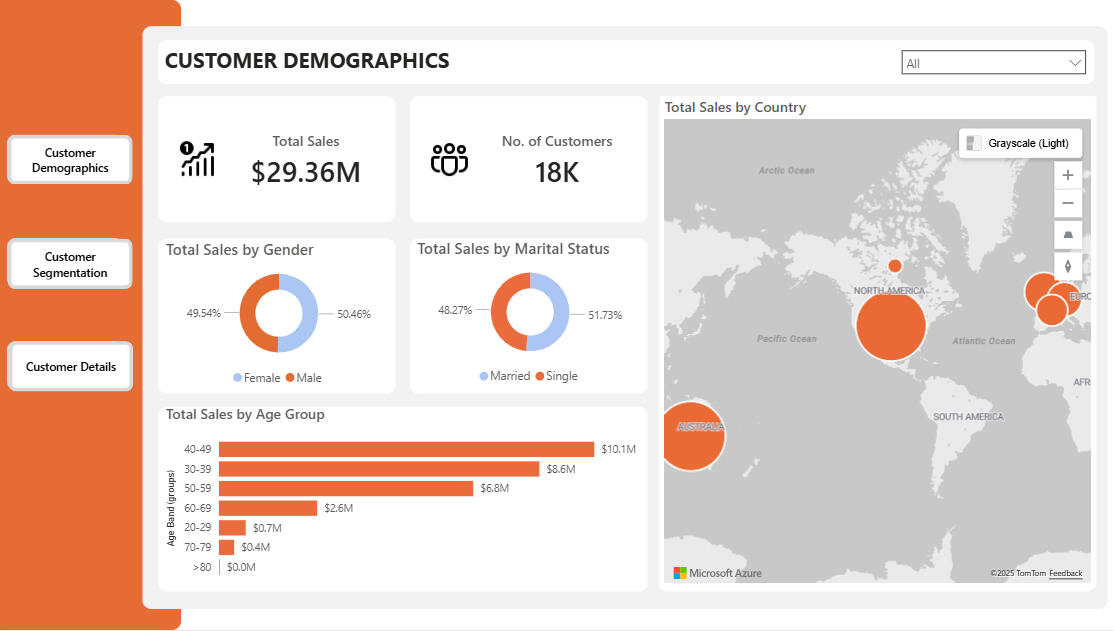
Task: Select the 40-49 age group bar
Action: (x=405, y=450)
